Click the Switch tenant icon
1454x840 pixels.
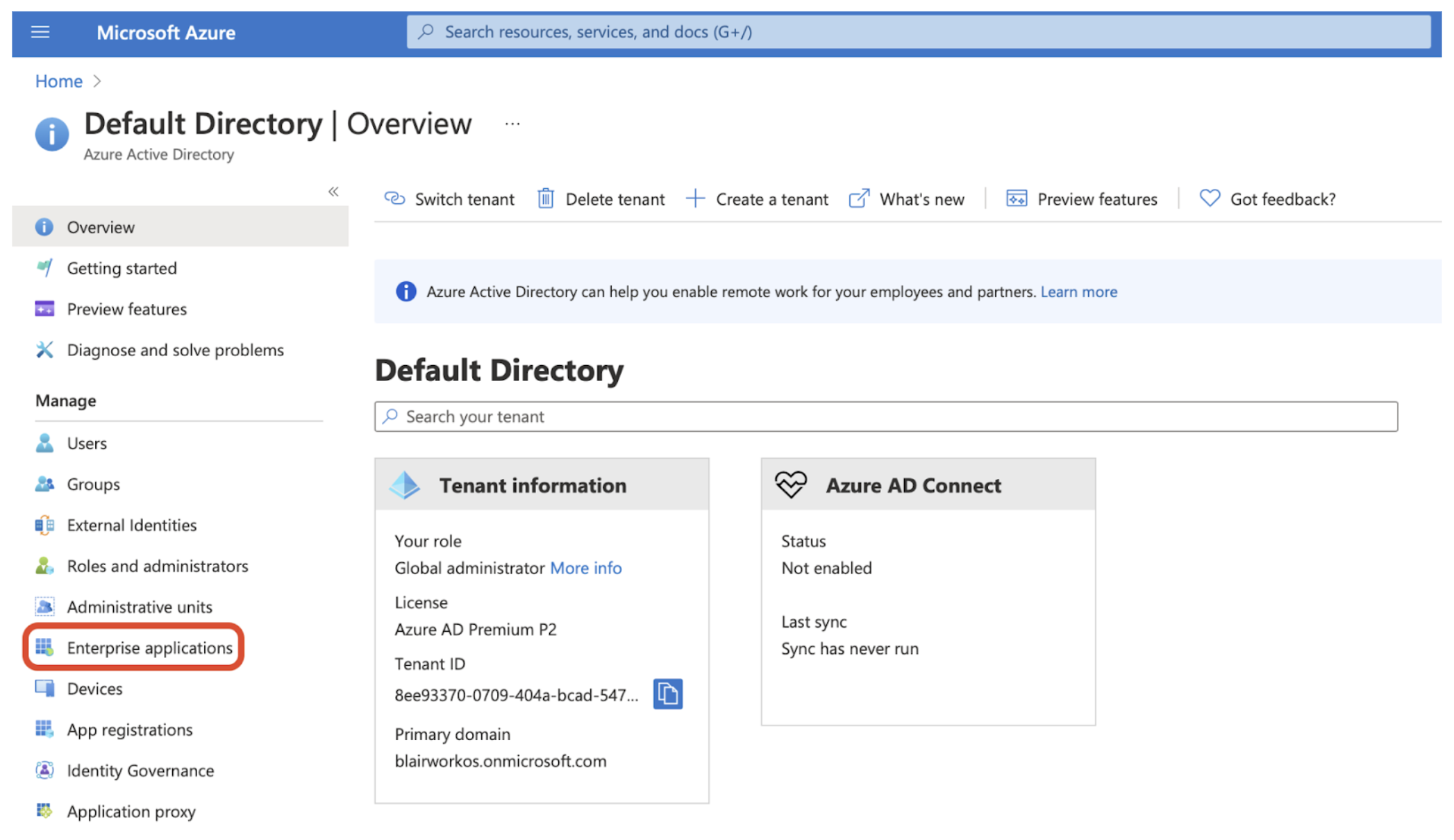coord(395,199)
